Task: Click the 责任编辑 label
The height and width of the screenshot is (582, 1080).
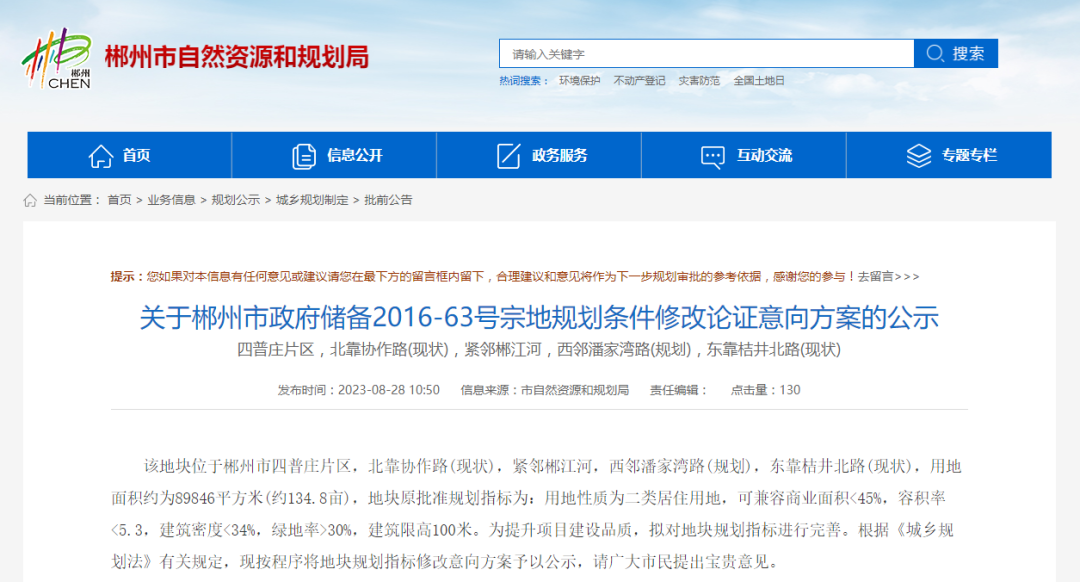Action: tap(678, 390)
